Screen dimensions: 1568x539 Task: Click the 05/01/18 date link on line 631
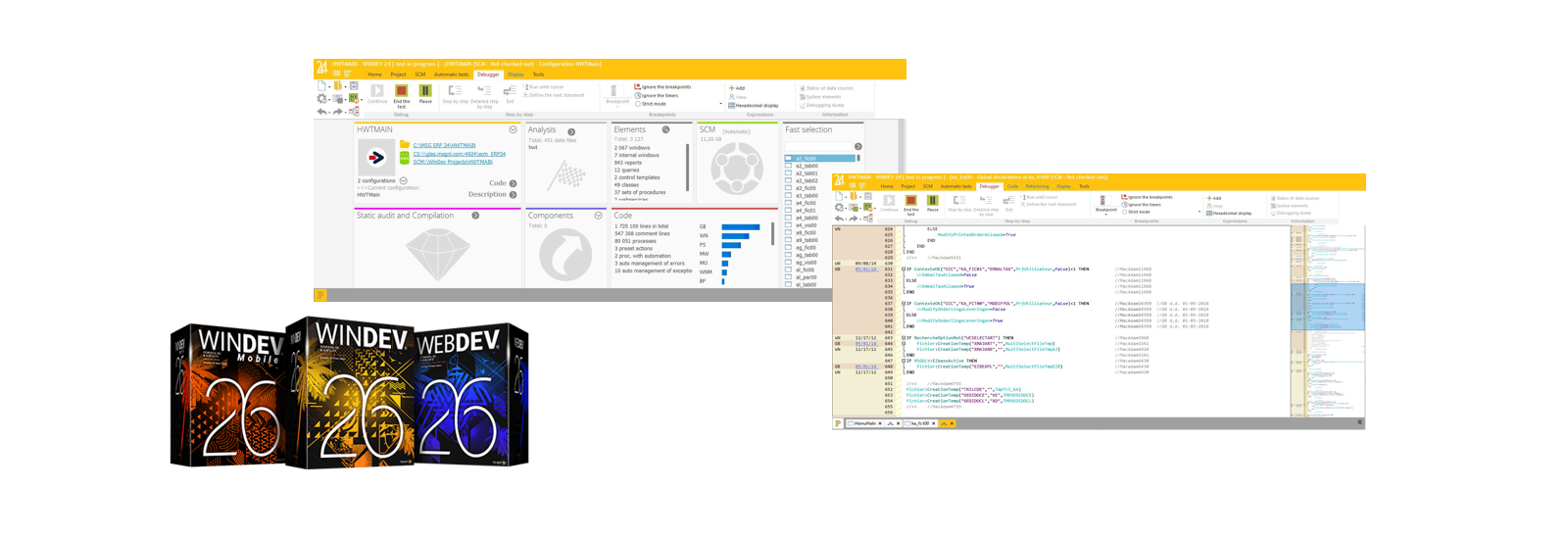(x=865, y=269)
